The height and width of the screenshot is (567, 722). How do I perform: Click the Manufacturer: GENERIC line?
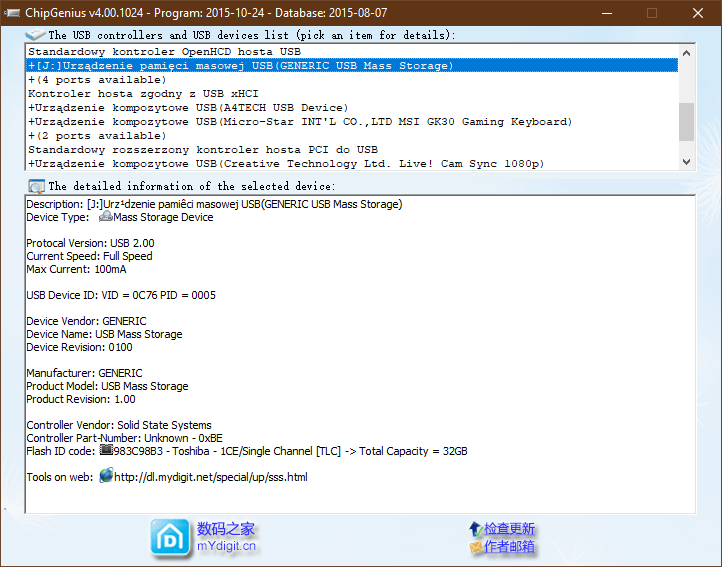(84, 373)
